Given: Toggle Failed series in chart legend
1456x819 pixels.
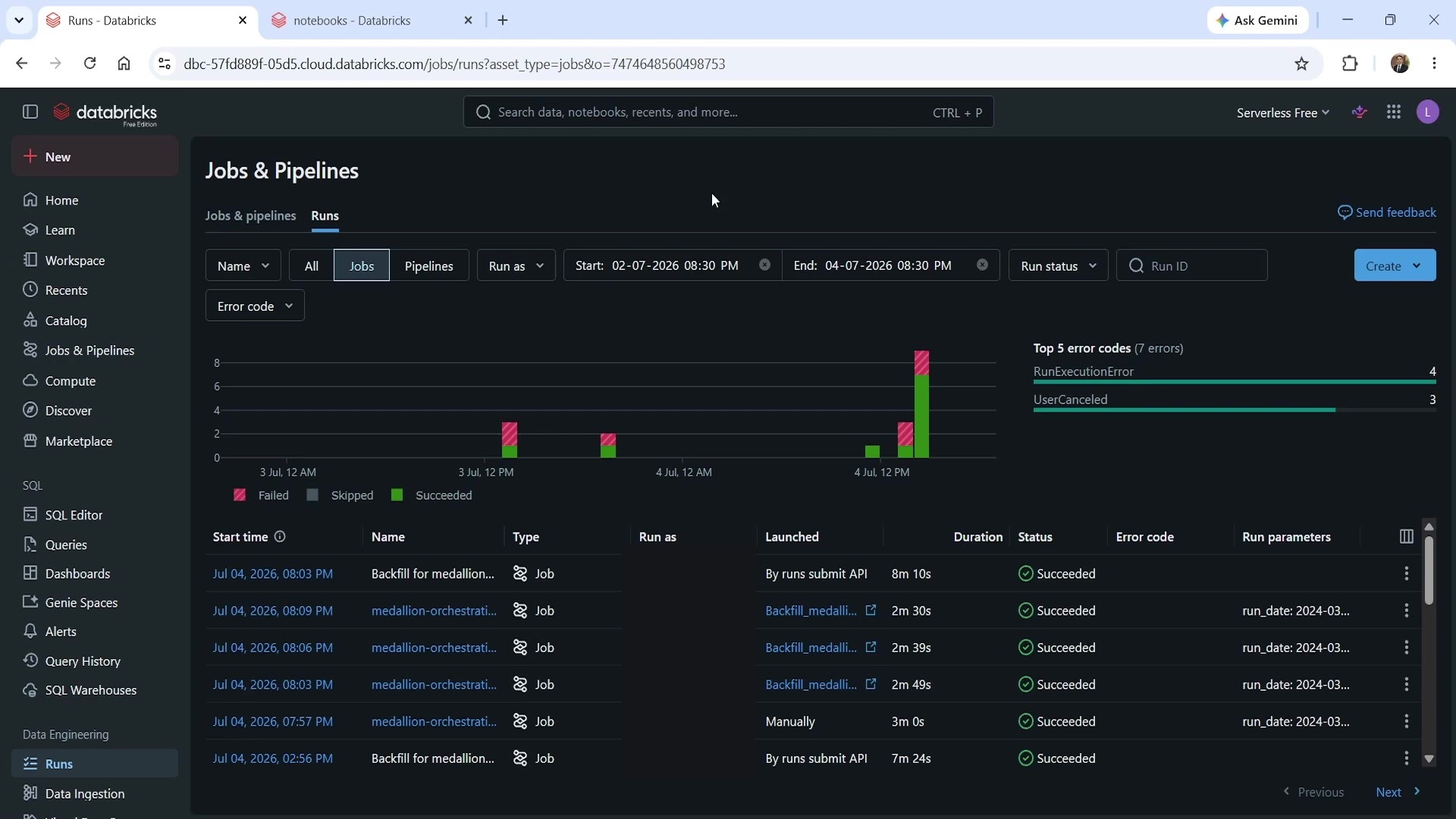Looking at the screenshot, I should tap(261, 495).
